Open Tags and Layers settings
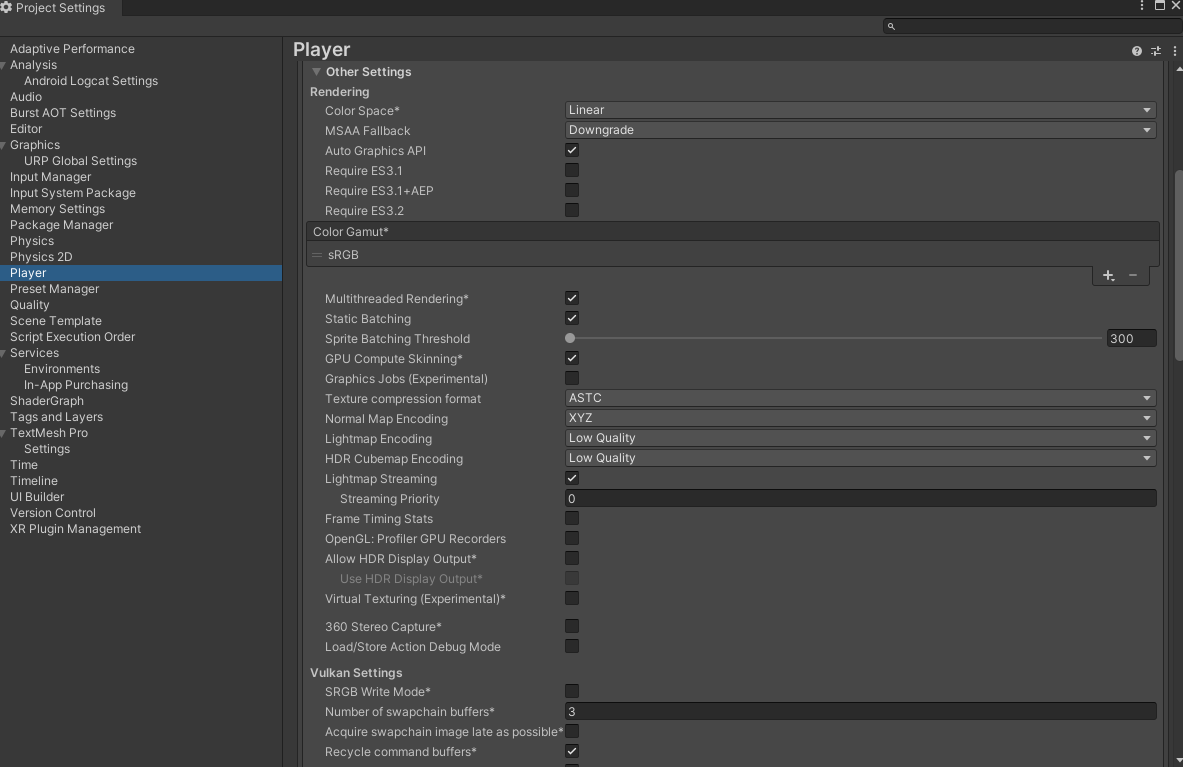This screenshot has width=1183, height=767. (56, 417)
